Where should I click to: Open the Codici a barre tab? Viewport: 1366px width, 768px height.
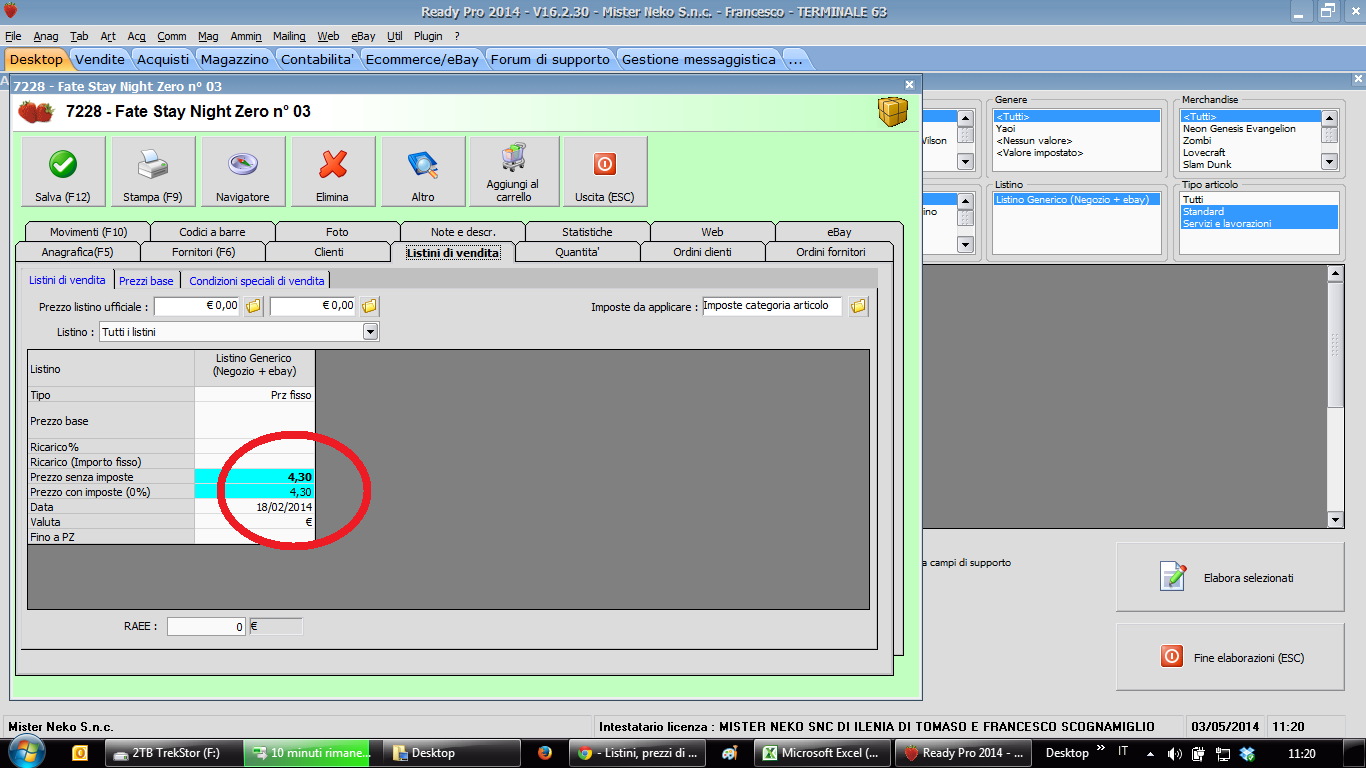click(212, 232)
